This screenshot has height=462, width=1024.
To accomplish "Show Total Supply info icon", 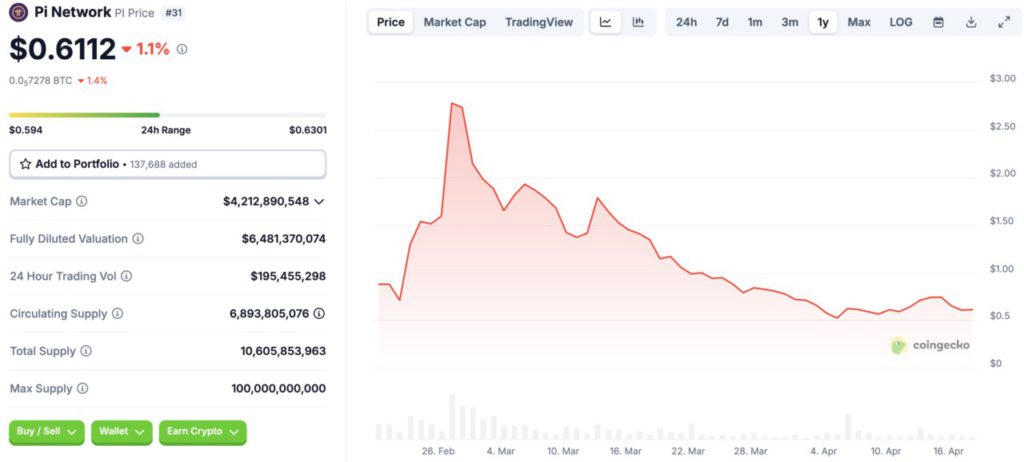I will tap(86, 351).
